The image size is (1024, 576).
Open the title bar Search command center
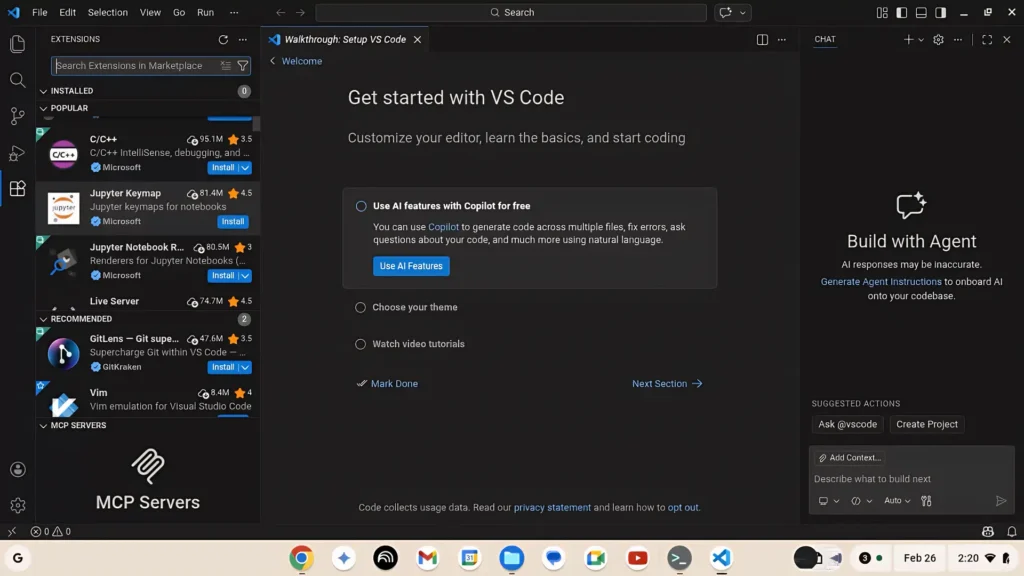click(511, 12)
